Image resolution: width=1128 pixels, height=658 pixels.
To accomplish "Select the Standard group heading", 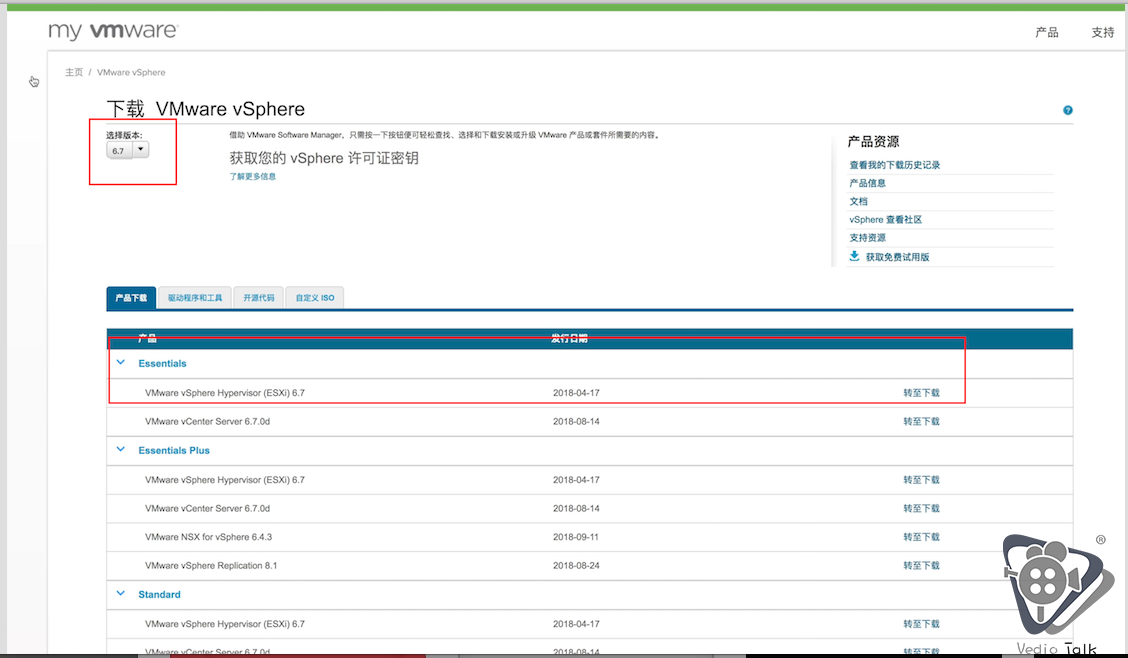I will pyautogui.click(x=159, y=595).
